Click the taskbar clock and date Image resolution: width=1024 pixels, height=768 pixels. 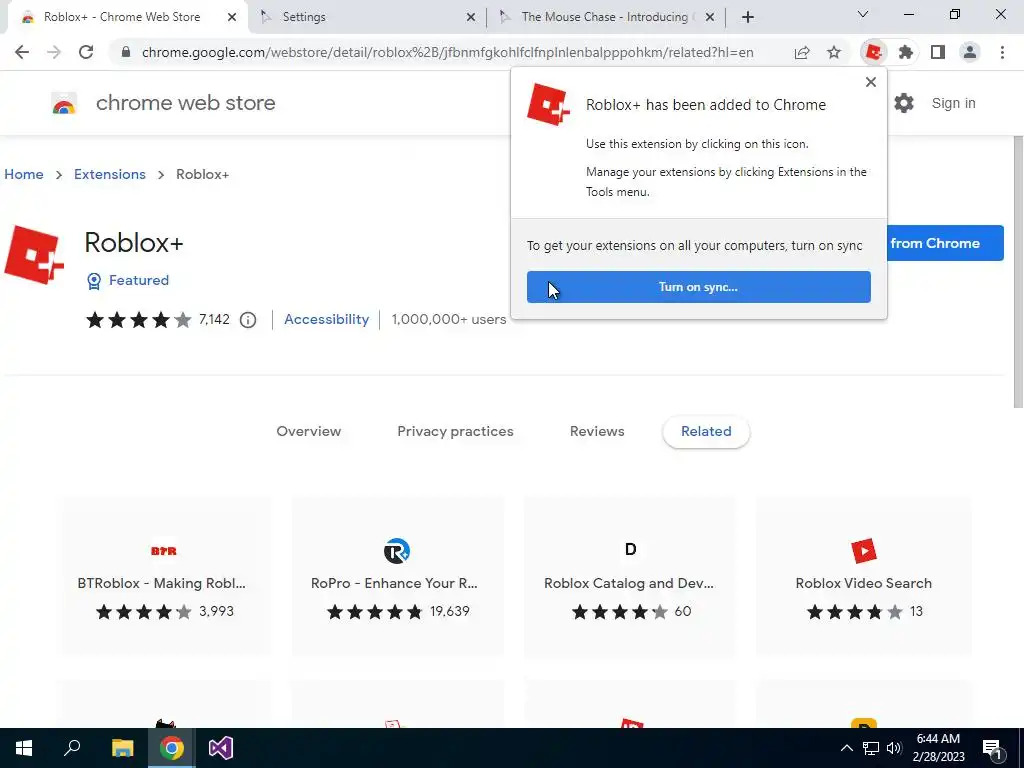pyautogui.click(x=938, y=748)
